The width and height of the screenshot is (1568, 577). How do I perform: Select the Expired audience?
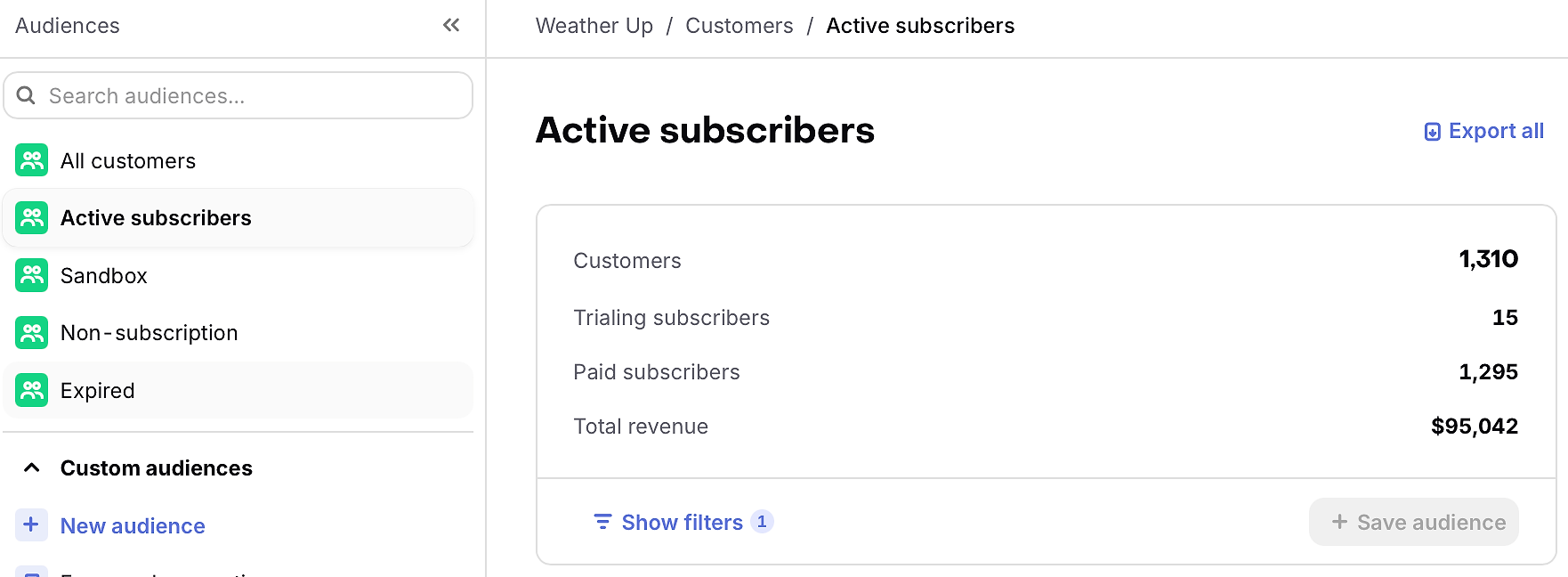click(x=238, y=390)
